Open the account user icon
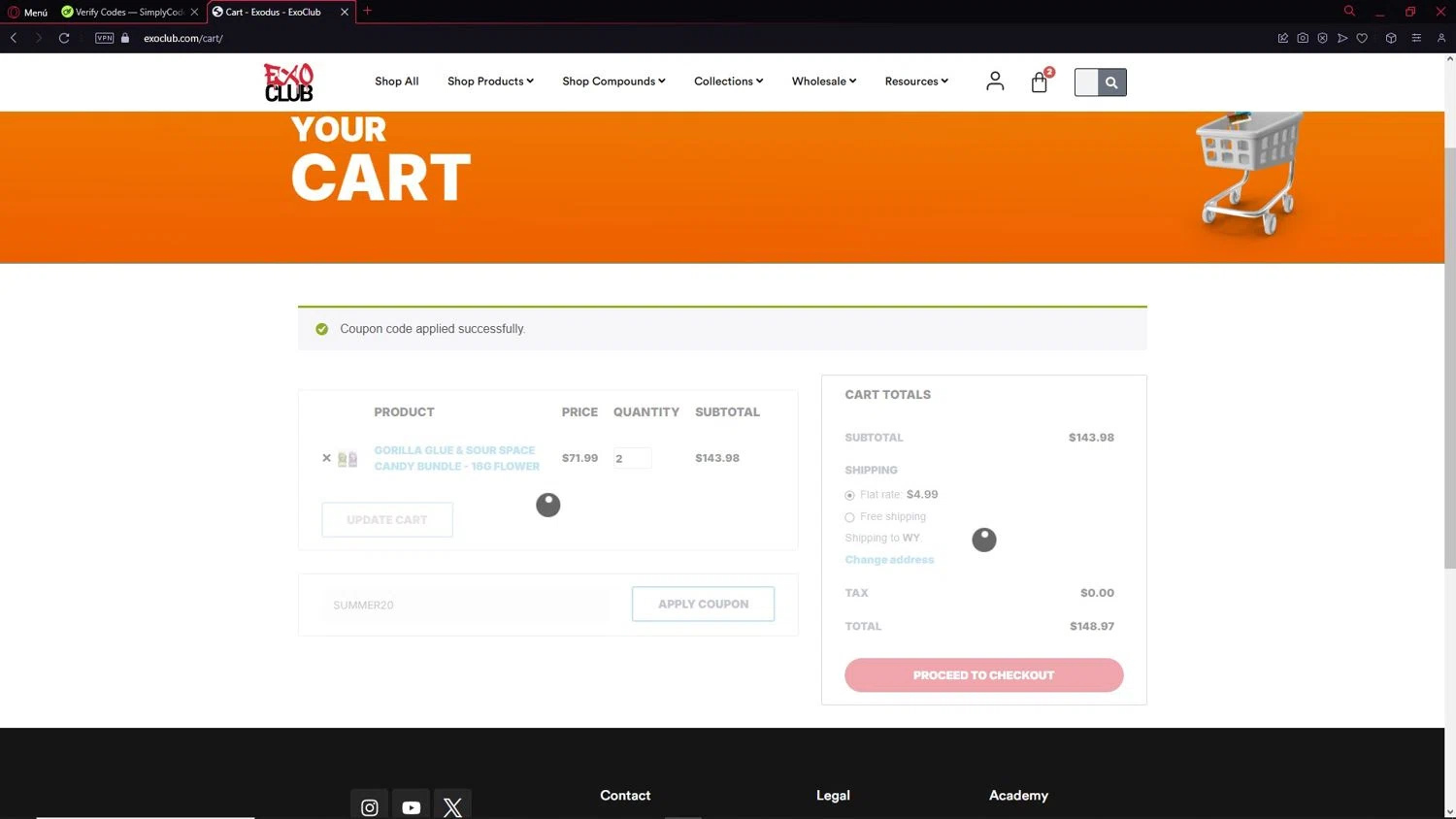The width and height of the screenshot is (1456, 819). 995,82
